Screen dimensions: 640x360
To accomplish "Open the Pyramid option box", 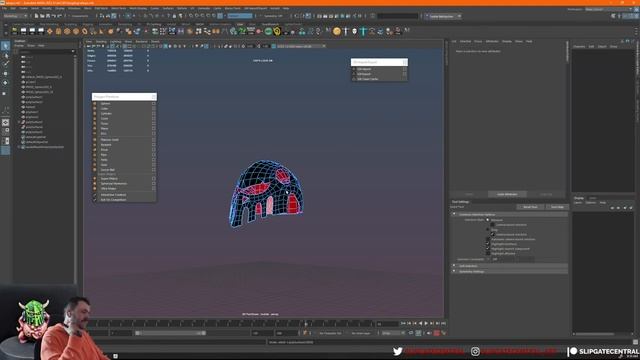I will point(153,144).
